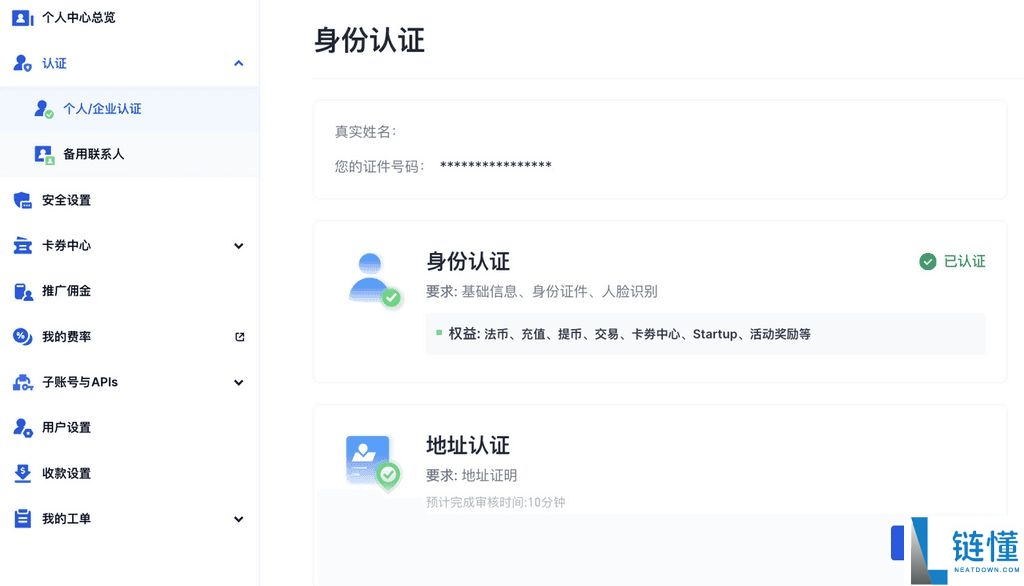Click the external-link icon beside 我的费率

click(x=240, y=336)
